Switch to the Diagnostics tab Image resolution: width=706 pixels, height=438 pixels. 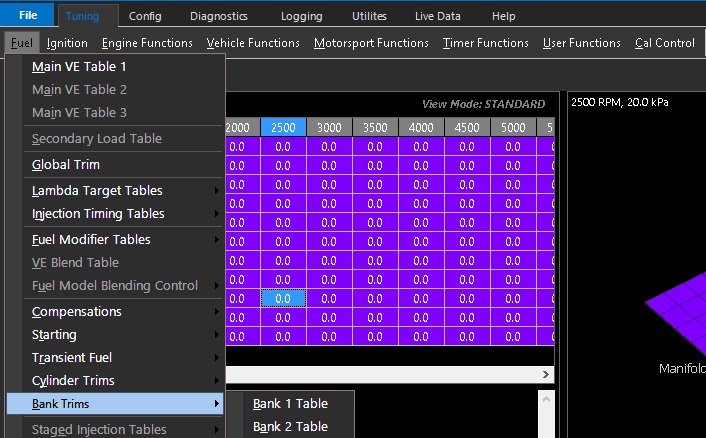[x=218, y=16]
